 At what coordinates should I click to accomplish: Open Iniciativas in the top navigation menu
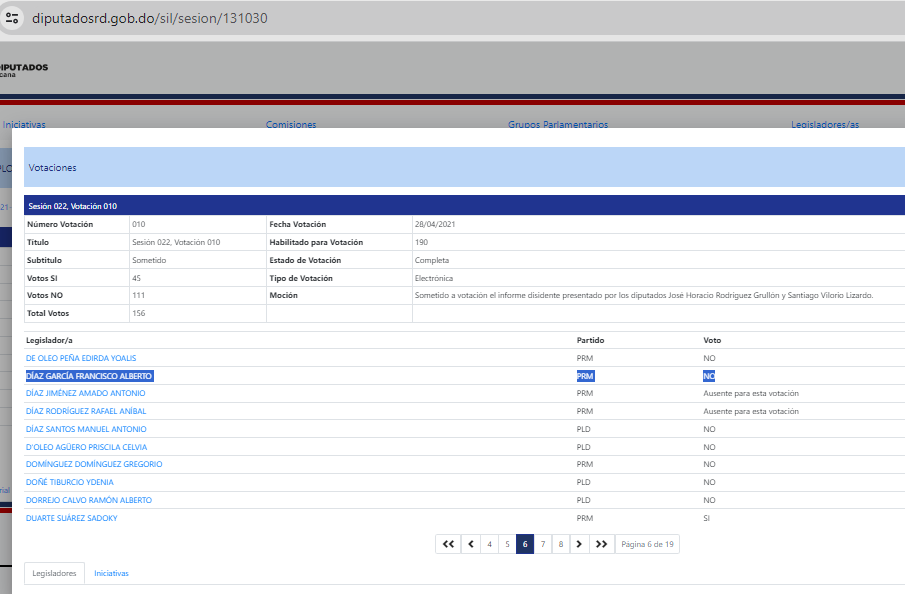click(24, 124)
